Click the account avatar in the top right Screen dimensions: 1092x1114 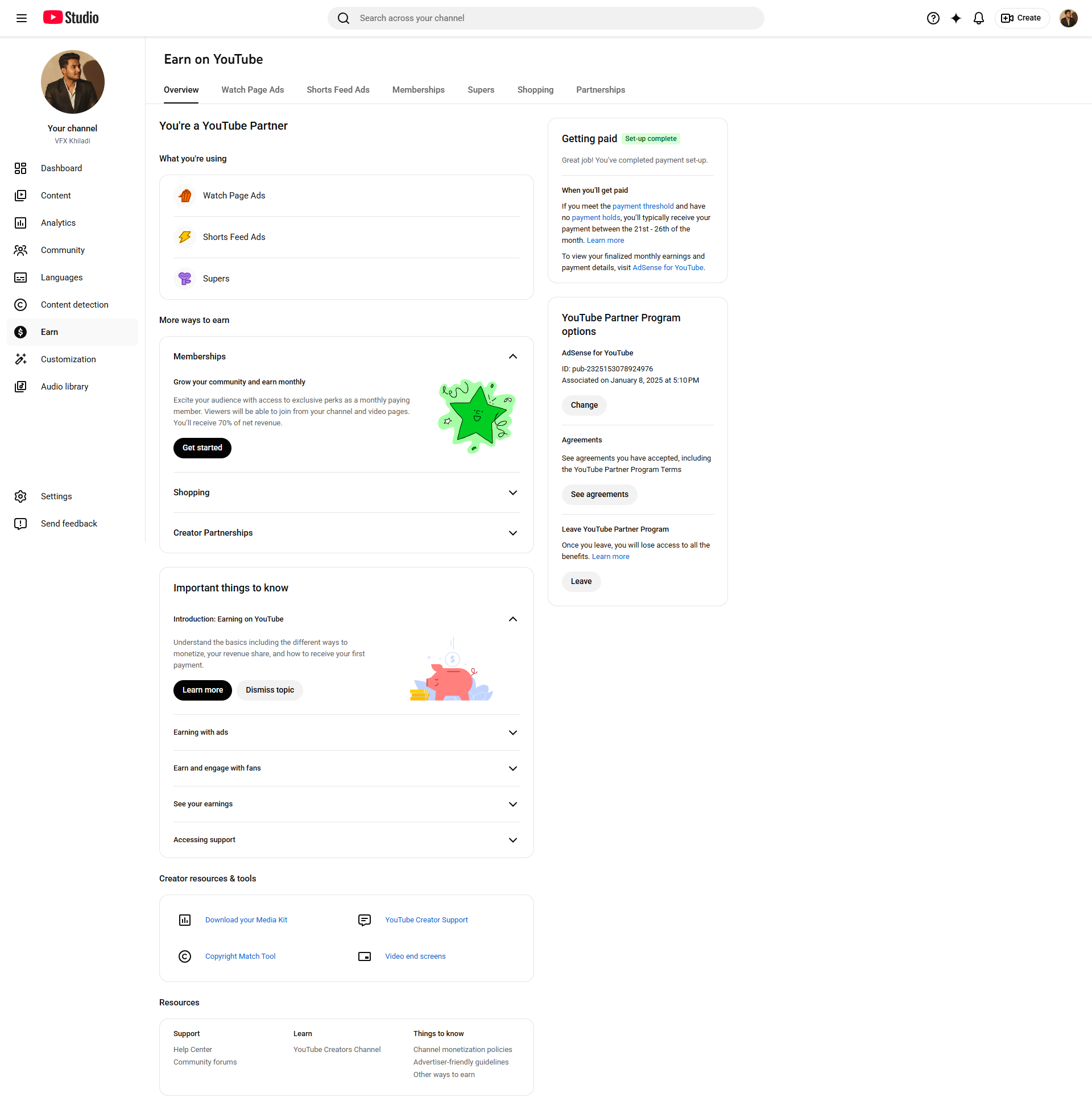pos(1068,18)
